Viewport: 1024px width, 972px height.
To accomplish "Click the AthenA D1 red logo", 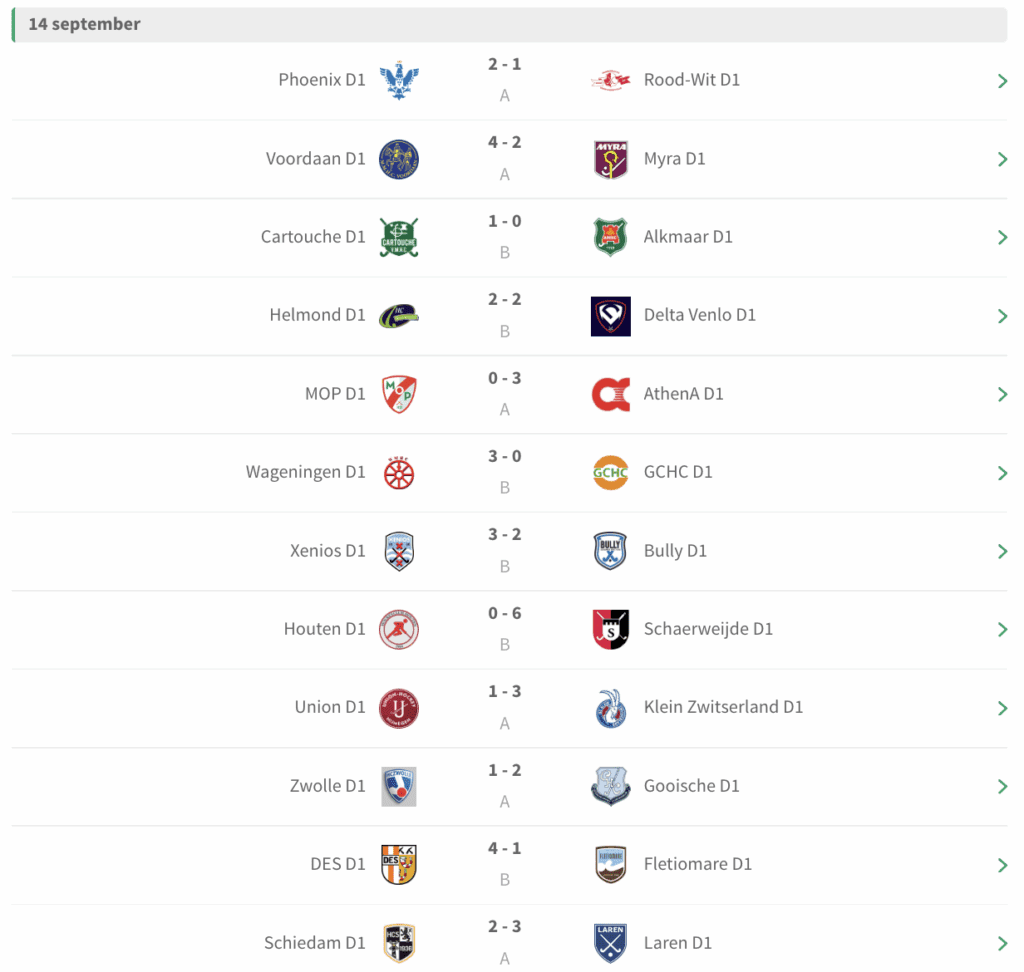I will click(610, 394).
